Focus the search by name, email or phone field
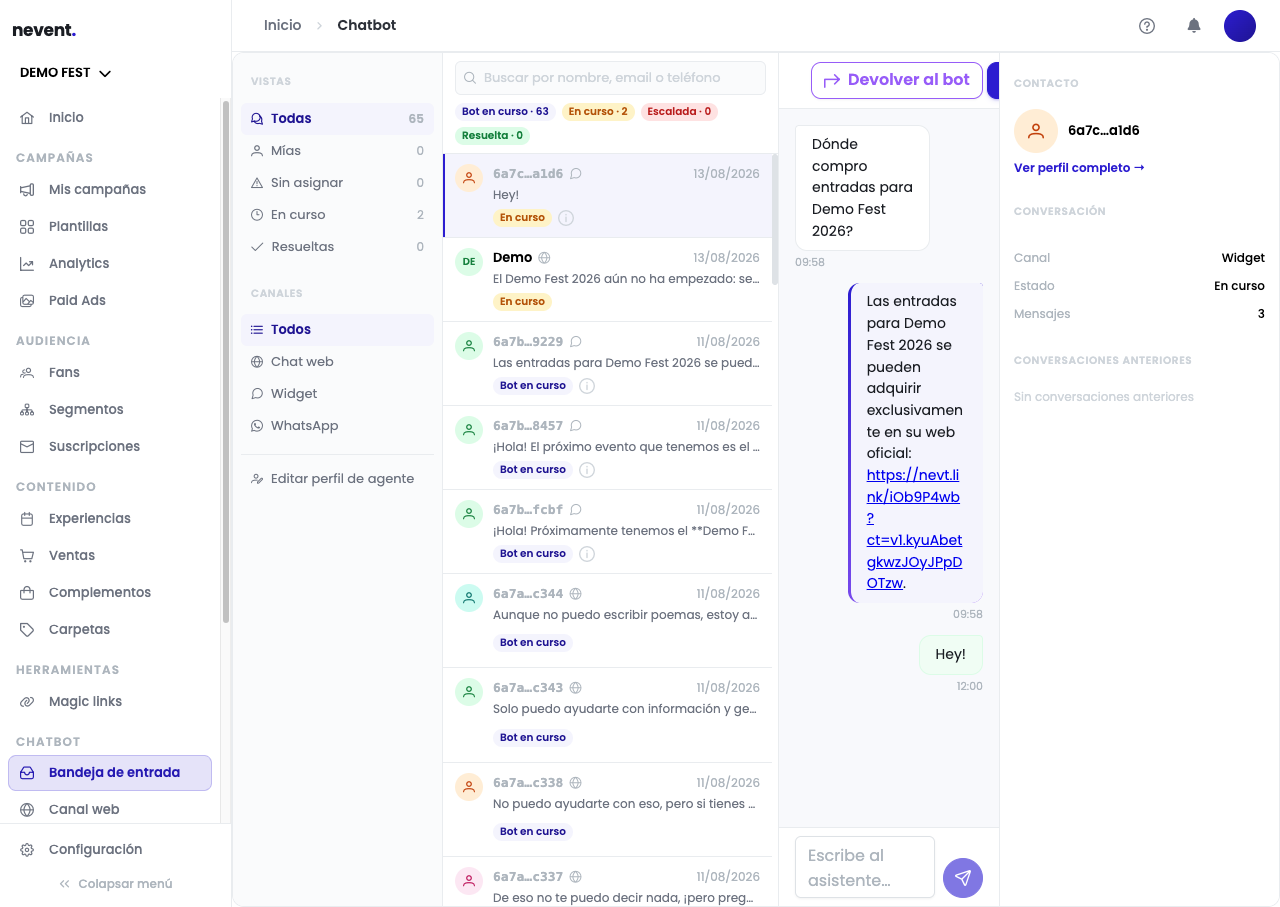 [610, 78]
